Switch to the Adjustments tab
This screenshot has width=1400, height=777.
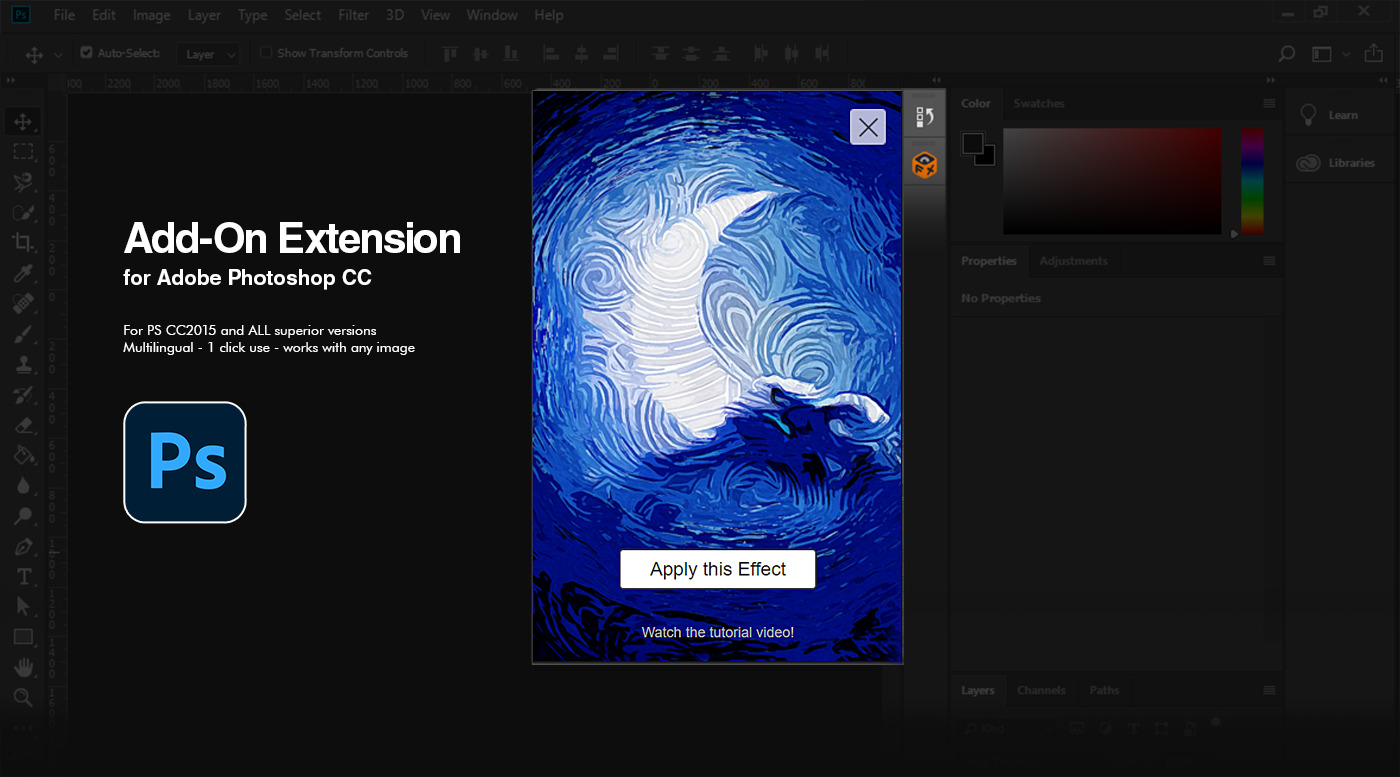click(1073, 261)
